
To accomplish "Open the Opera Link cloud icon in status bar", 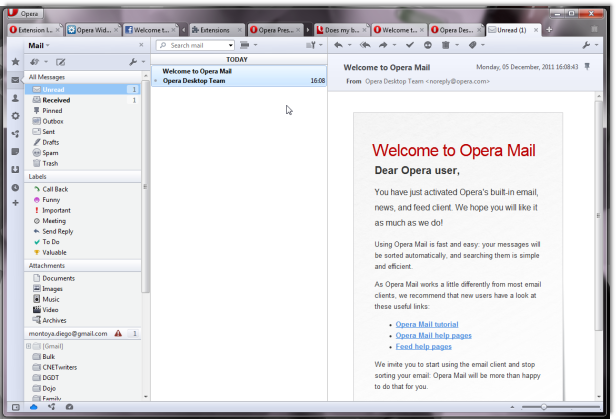I will (x=33, y=407).
